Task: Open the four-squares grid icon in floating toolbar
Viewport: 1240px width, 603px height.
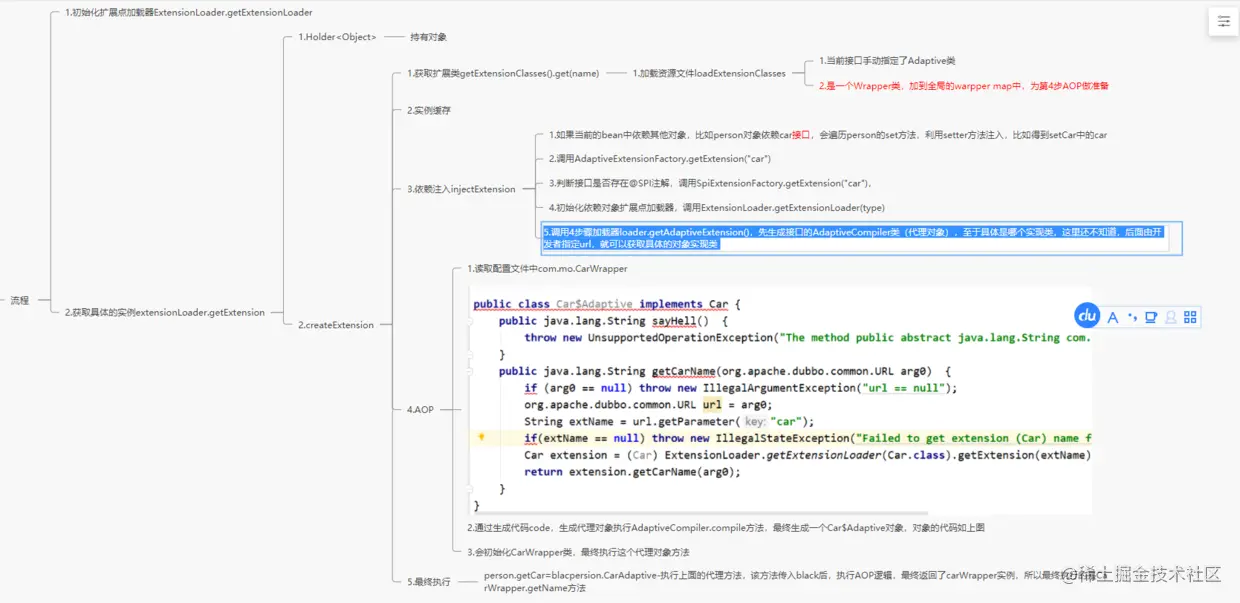Action: coord(1190,317)
